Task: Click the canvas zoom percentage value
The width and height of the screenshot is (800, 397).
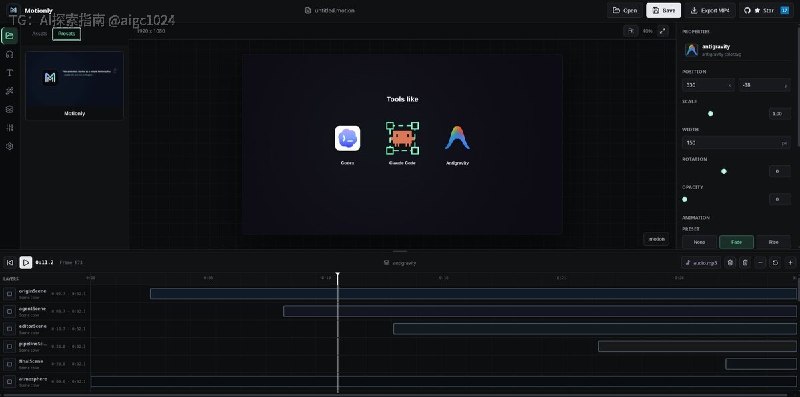Action: pos(647,31)
